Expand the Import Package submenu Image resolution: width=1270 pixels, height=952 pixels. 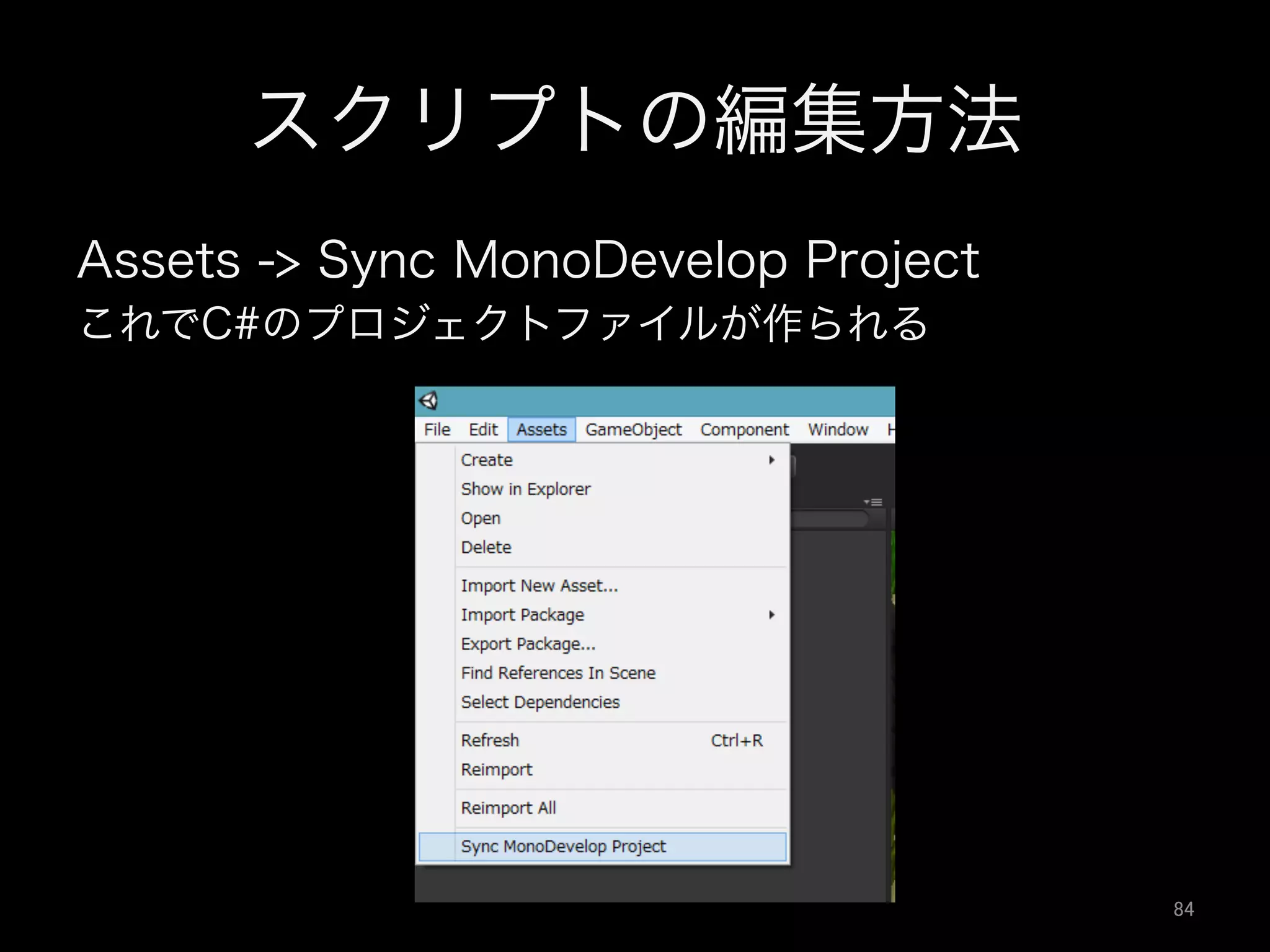[603, 615]
